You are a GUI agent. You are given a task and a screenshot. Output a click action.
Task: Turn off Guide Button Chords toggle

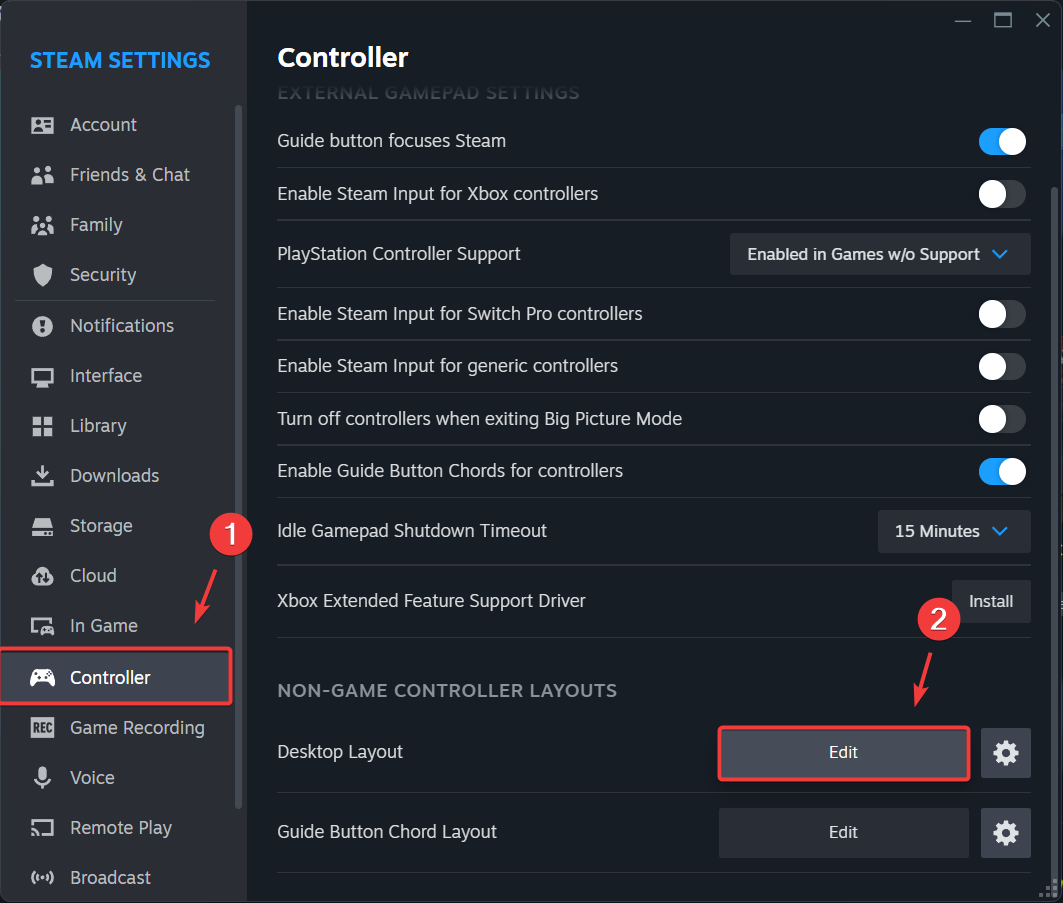tap(1002, 471)
